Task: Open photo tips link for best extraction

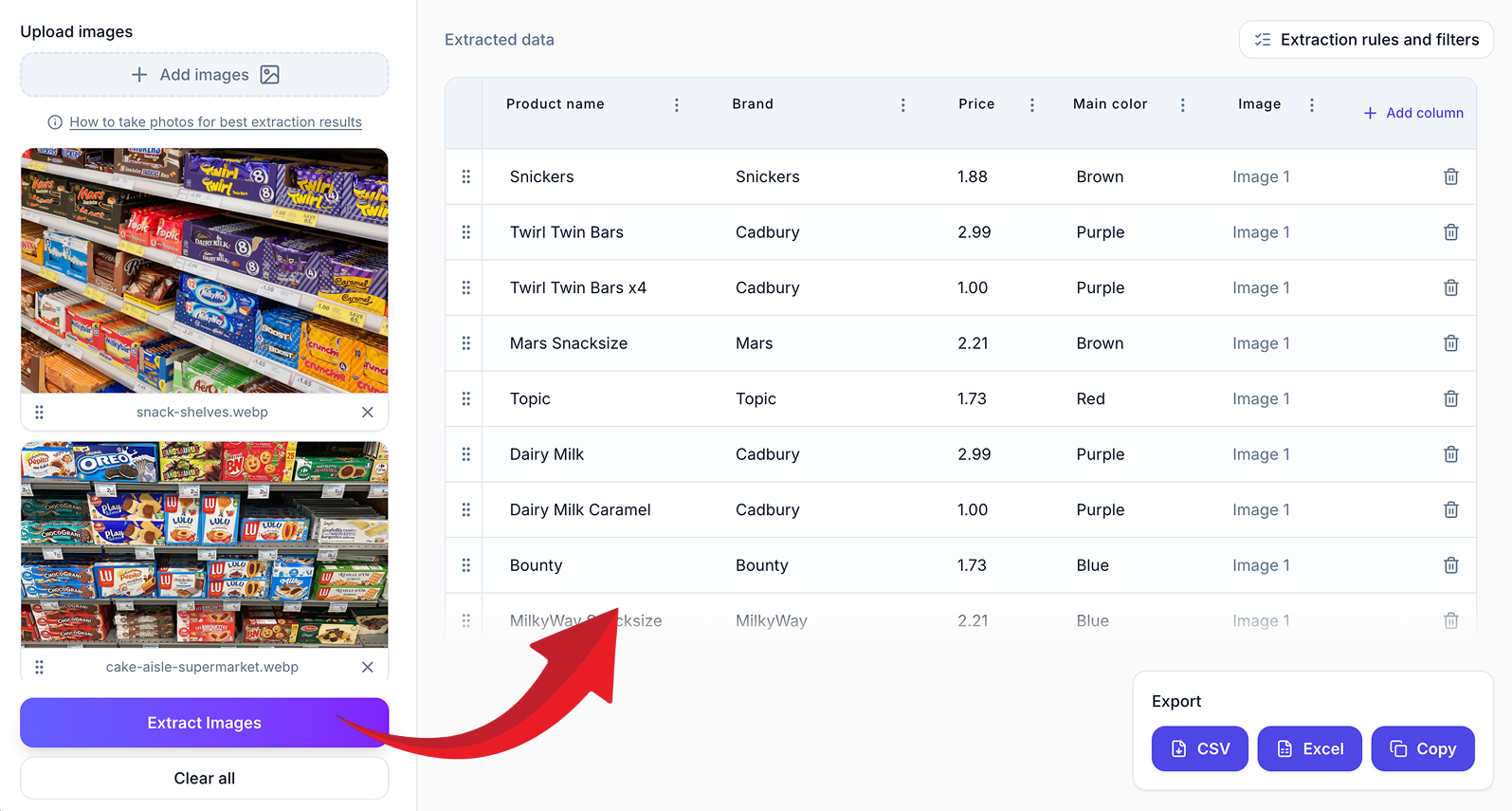Action: pyautogui.click(x=215, y=122)
